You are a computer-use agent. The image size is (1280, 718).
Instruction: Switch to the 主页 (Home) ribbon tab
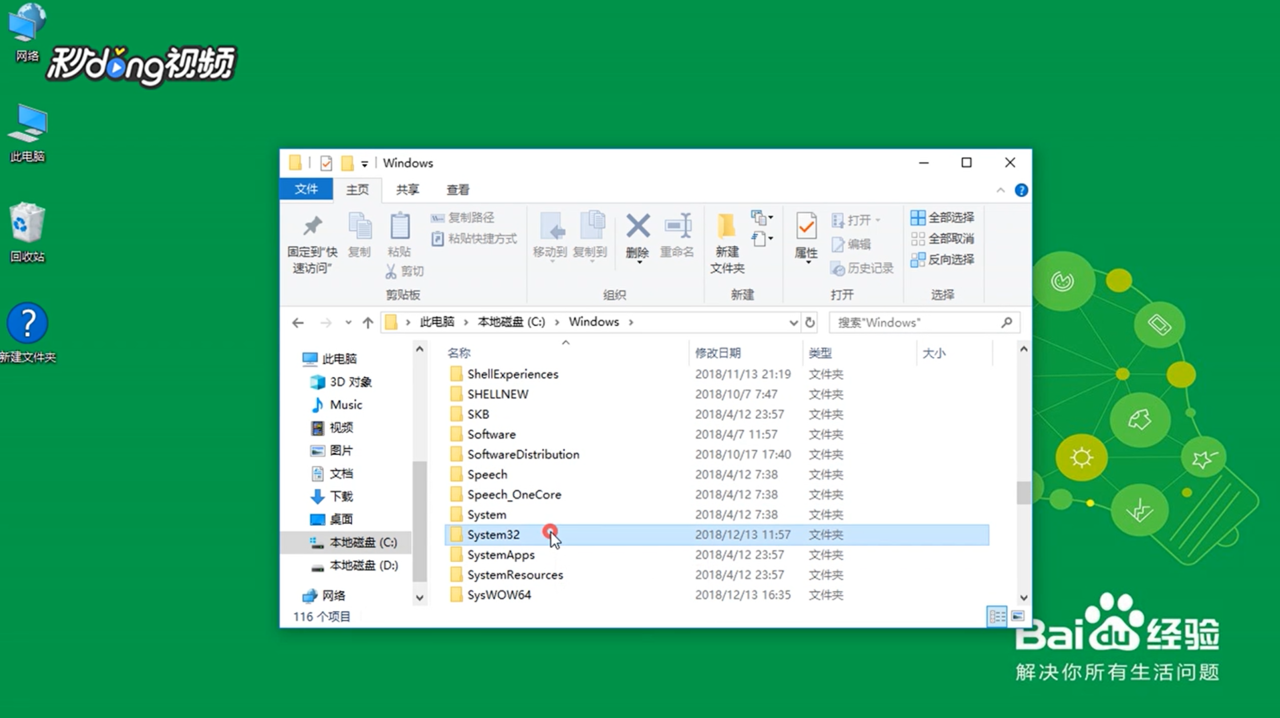[357, 189]
